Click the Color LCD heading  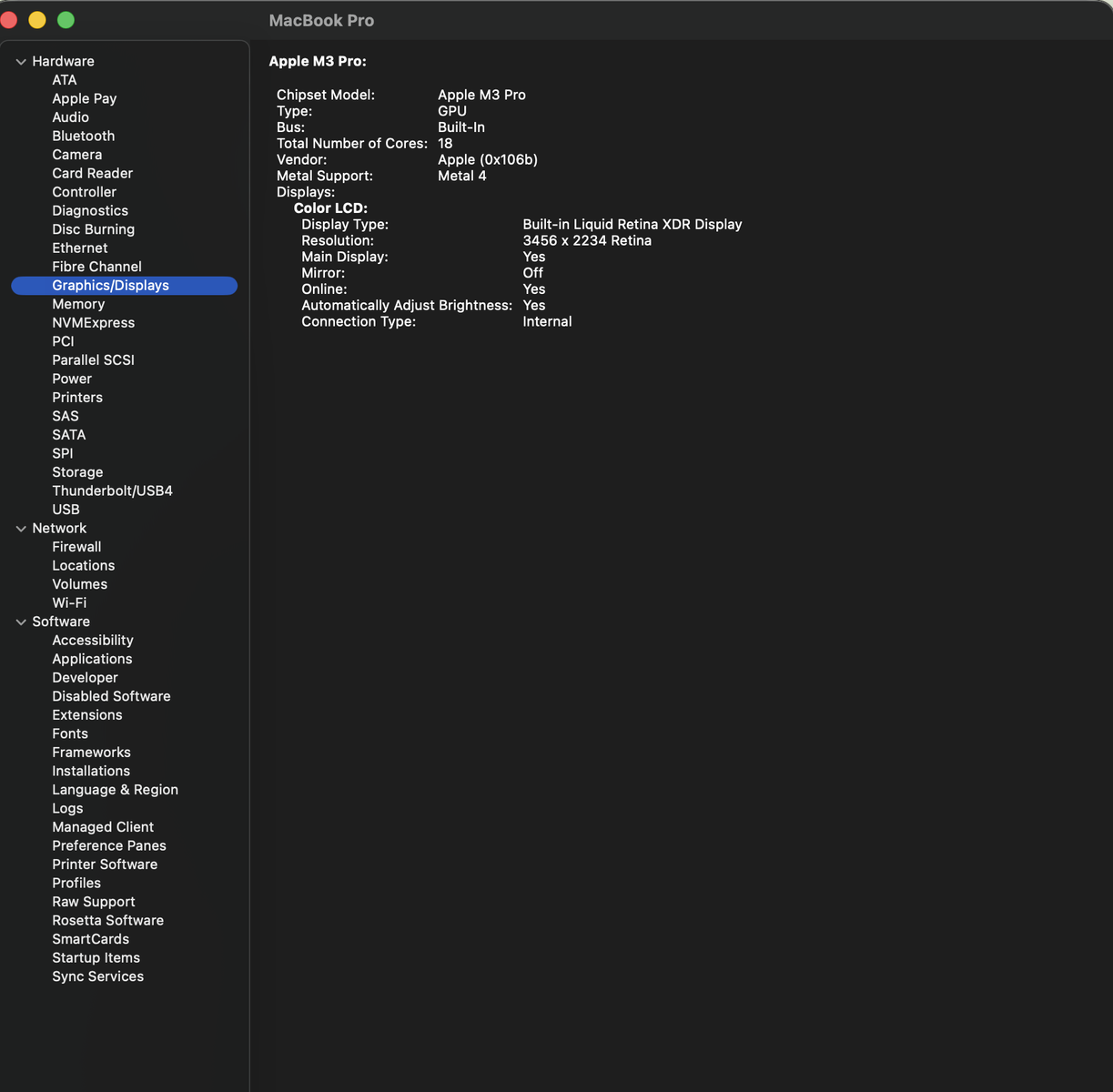[x=330, y=207]
